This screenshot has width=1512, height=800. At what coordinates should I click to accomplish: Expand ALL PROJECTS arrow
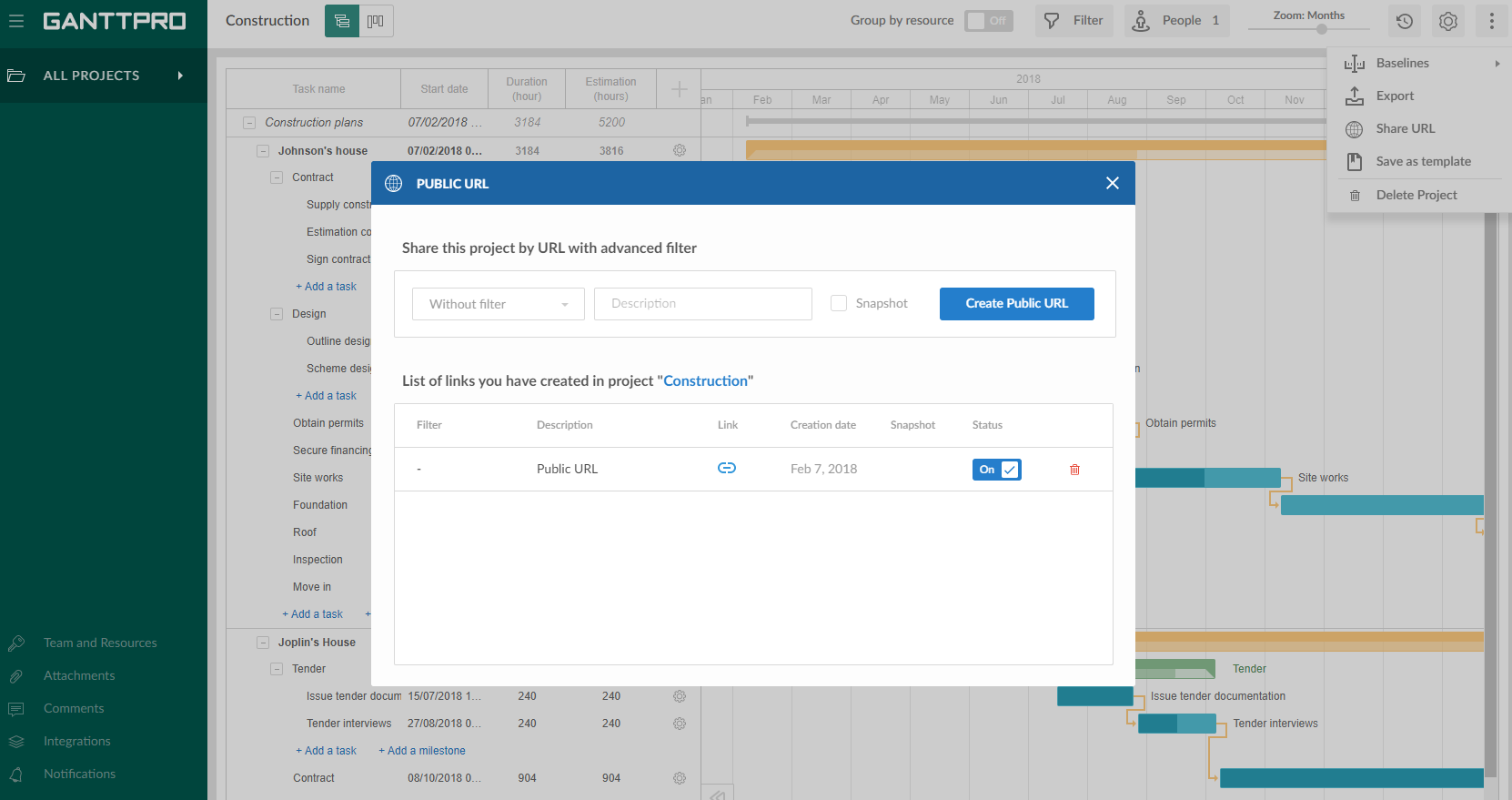point(180,76)
